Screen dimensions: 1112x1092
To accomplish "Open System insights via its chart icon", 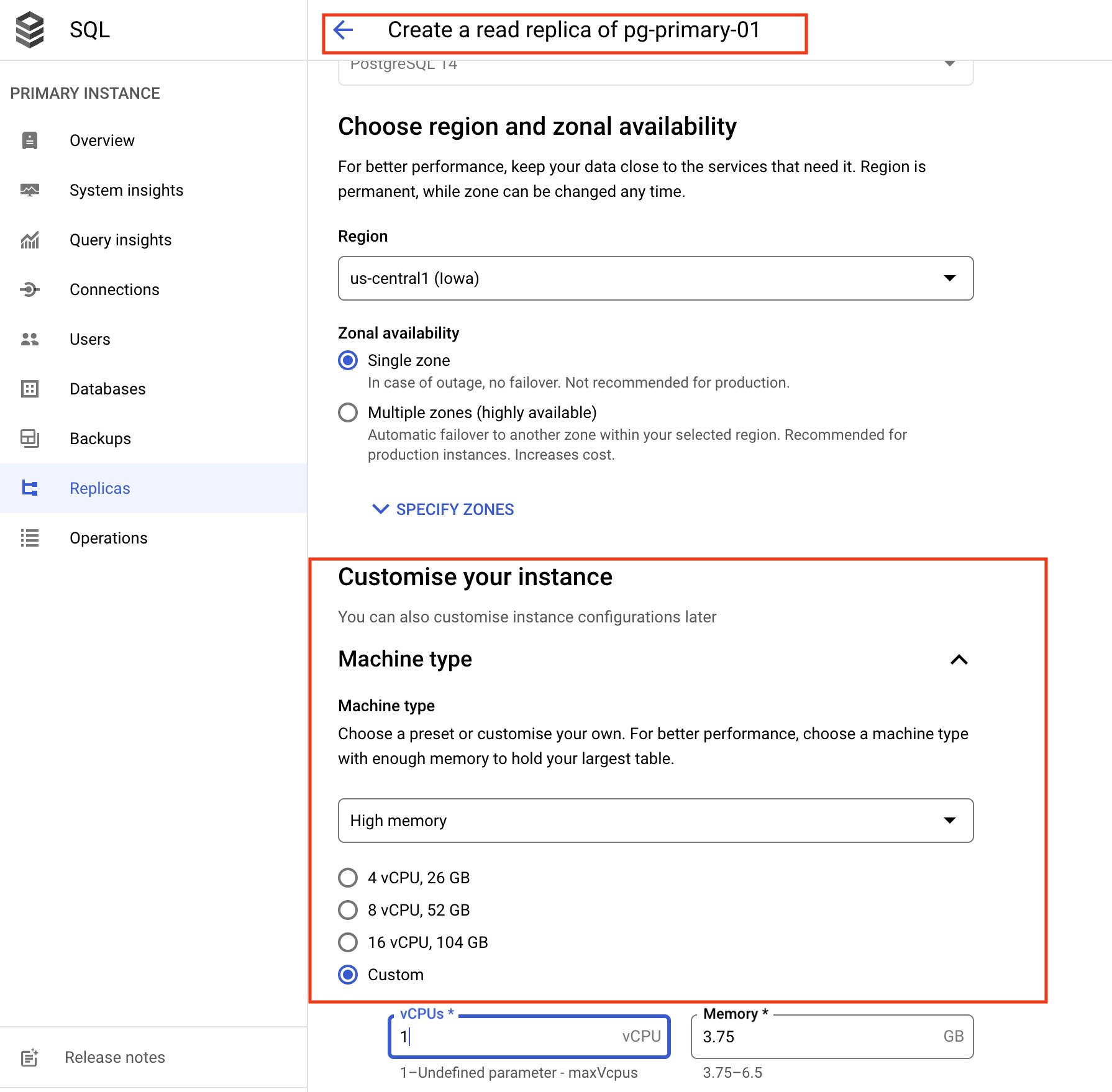I will 29,190.
